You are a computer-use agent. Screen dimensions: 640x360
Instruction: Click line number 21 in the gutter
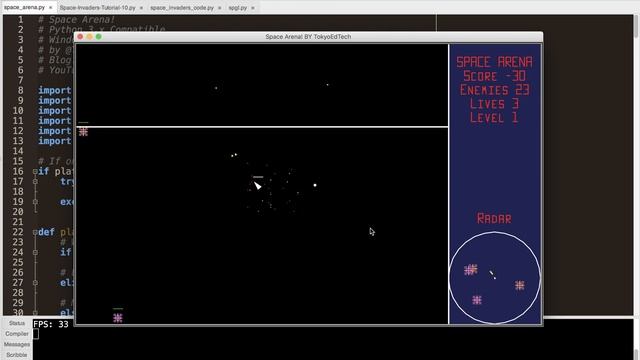pos(18,222)
